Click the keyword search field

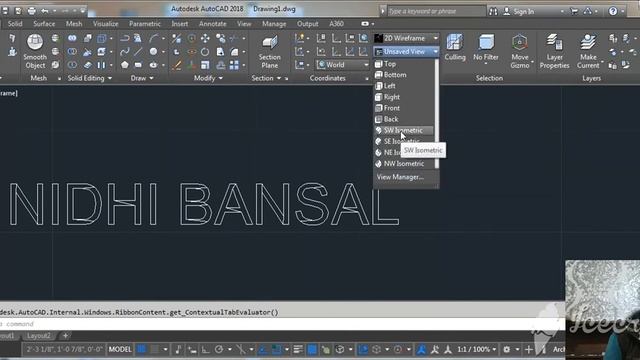pyautogui.click(x=436, y=11)
